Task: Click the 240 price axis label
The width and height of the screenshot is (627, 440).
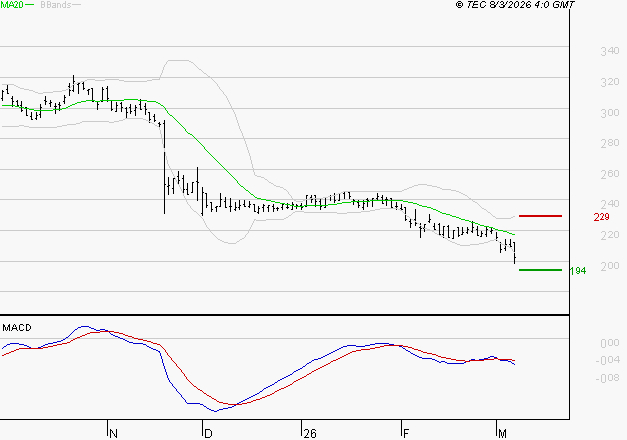Action: coord(610,204)
